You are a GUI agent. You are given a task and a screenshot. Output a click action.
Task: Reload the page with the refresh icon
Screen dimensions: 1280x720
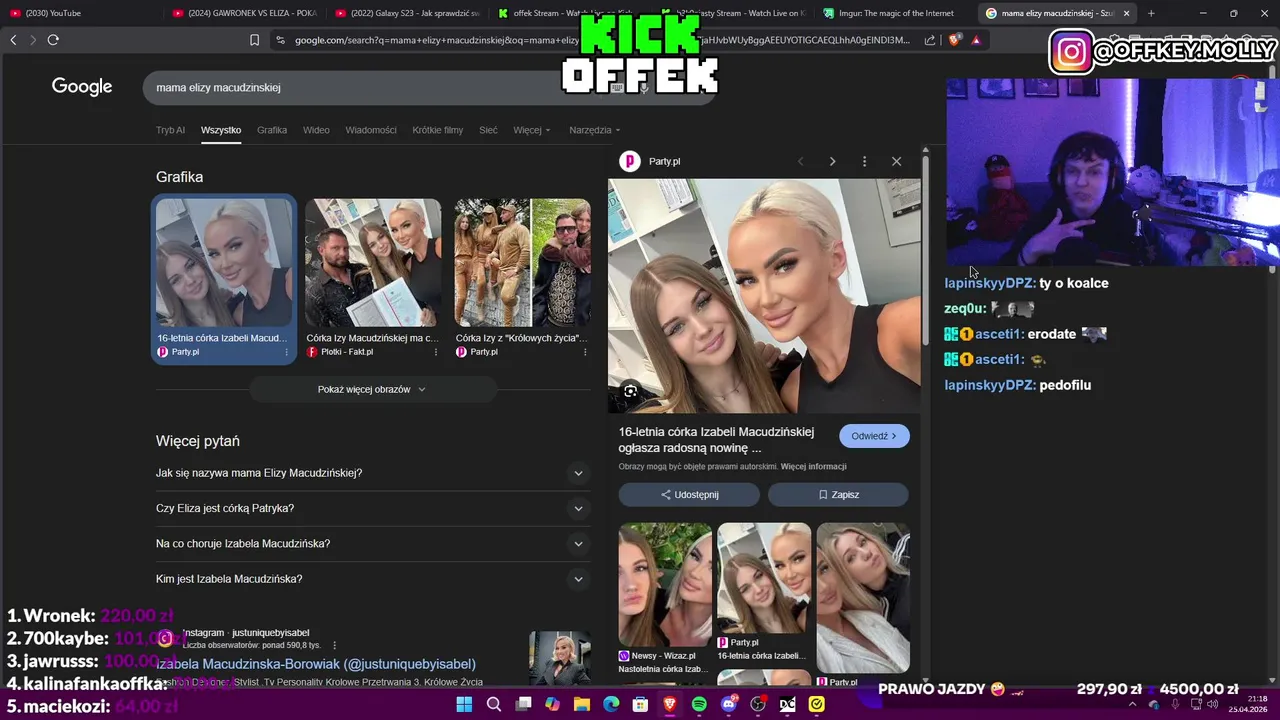(53, 40)
